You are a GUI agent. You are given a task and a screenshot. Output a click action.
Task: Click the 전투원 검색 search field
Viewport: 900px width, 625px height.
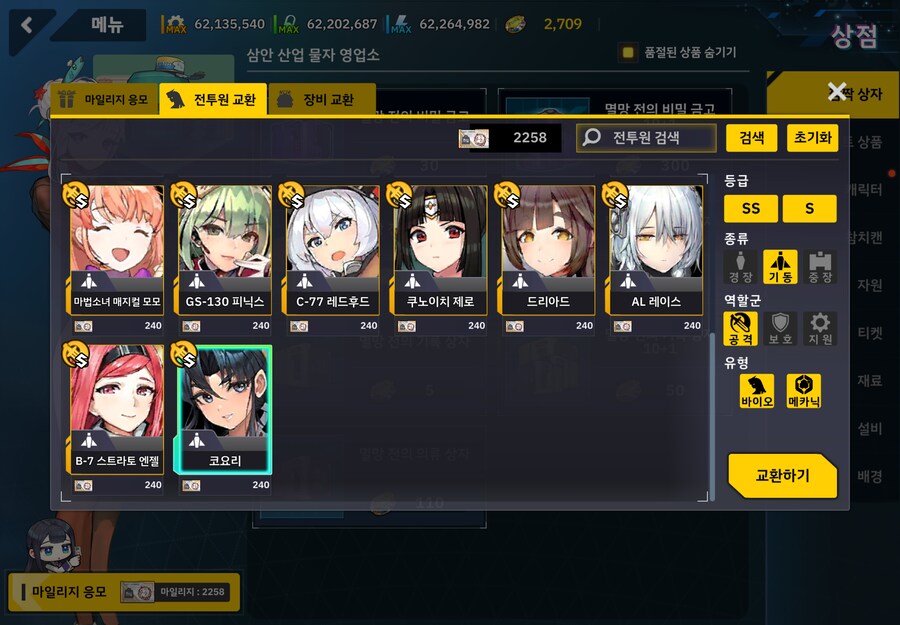coord(646,138)
